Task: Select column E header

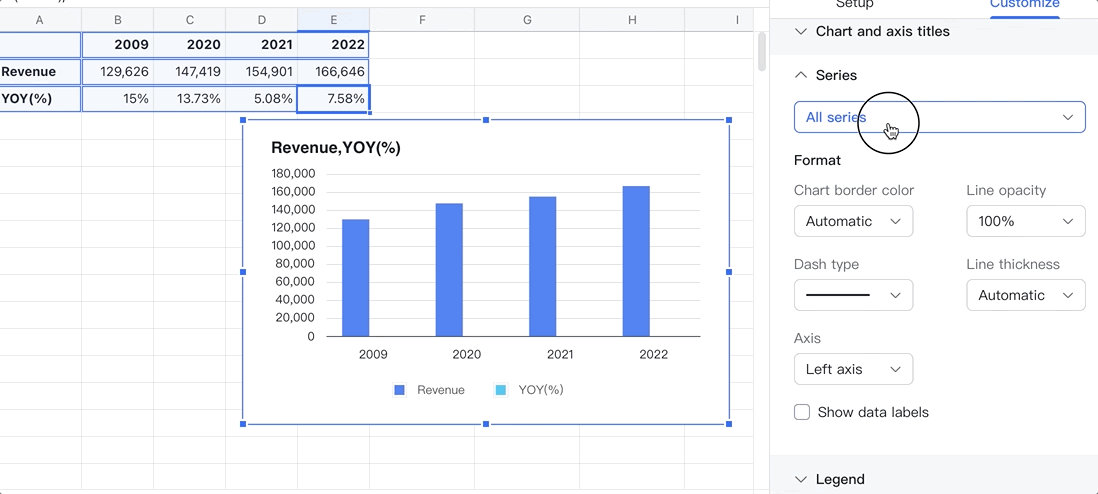Action: [333, 20]
